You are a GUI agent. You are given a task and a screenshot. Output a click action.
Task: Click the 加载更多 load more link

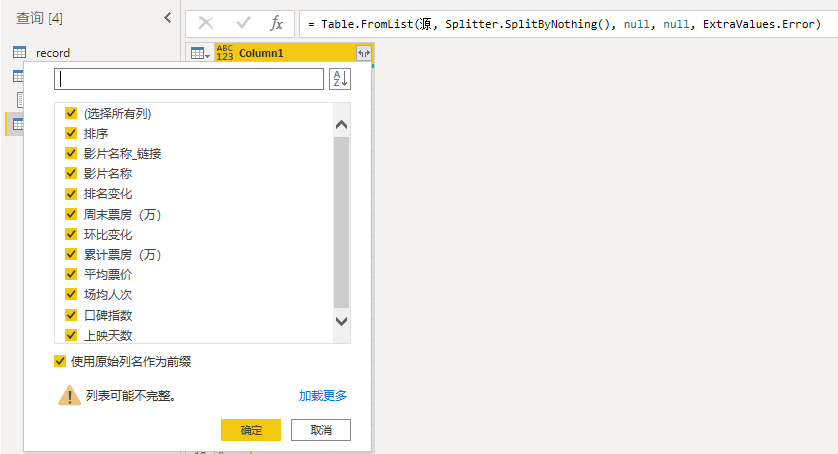(x=323, y=396)
